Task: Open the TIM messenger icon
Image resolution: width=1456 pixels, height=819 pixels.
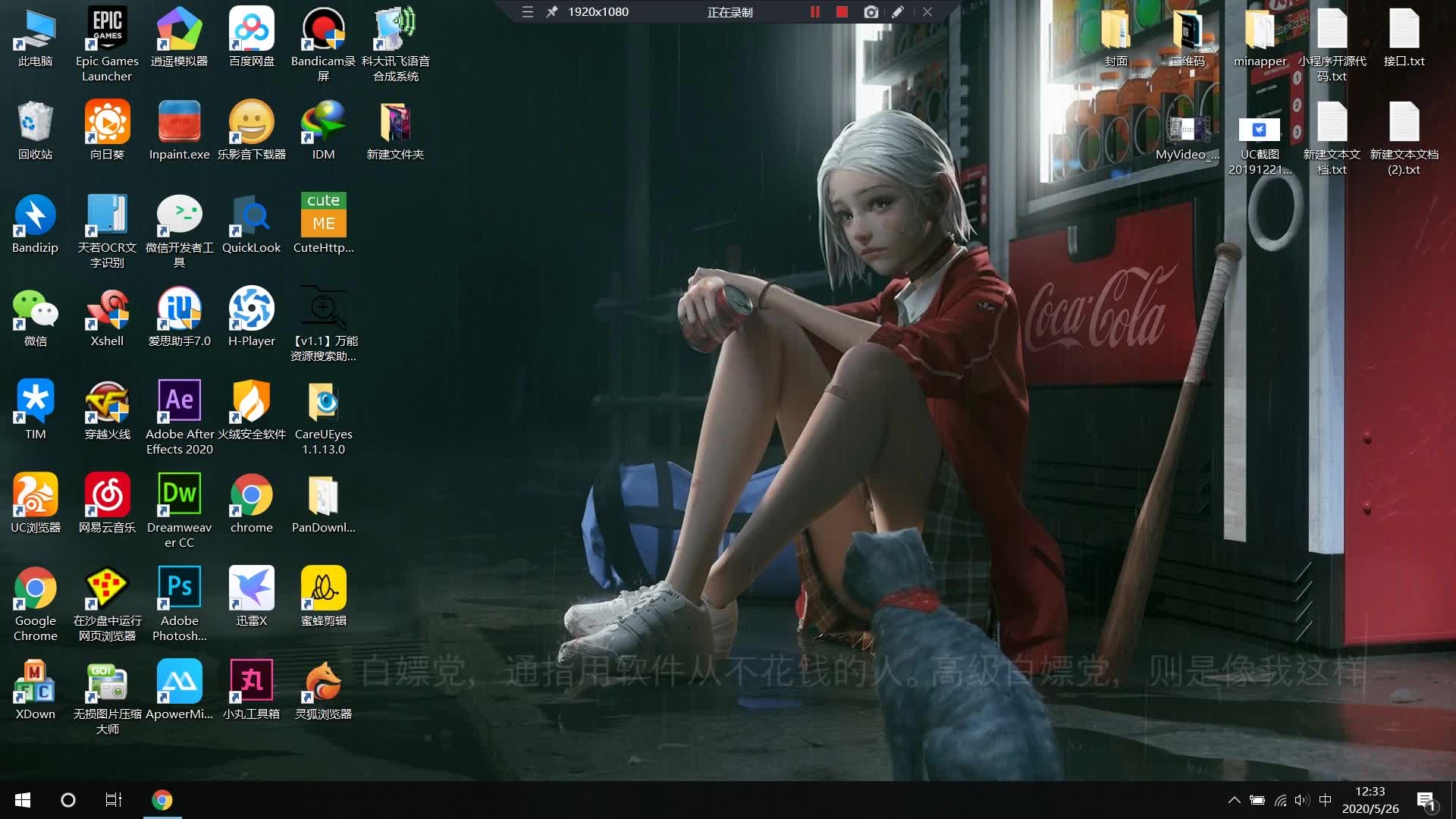Action: [x=35, y=410]
